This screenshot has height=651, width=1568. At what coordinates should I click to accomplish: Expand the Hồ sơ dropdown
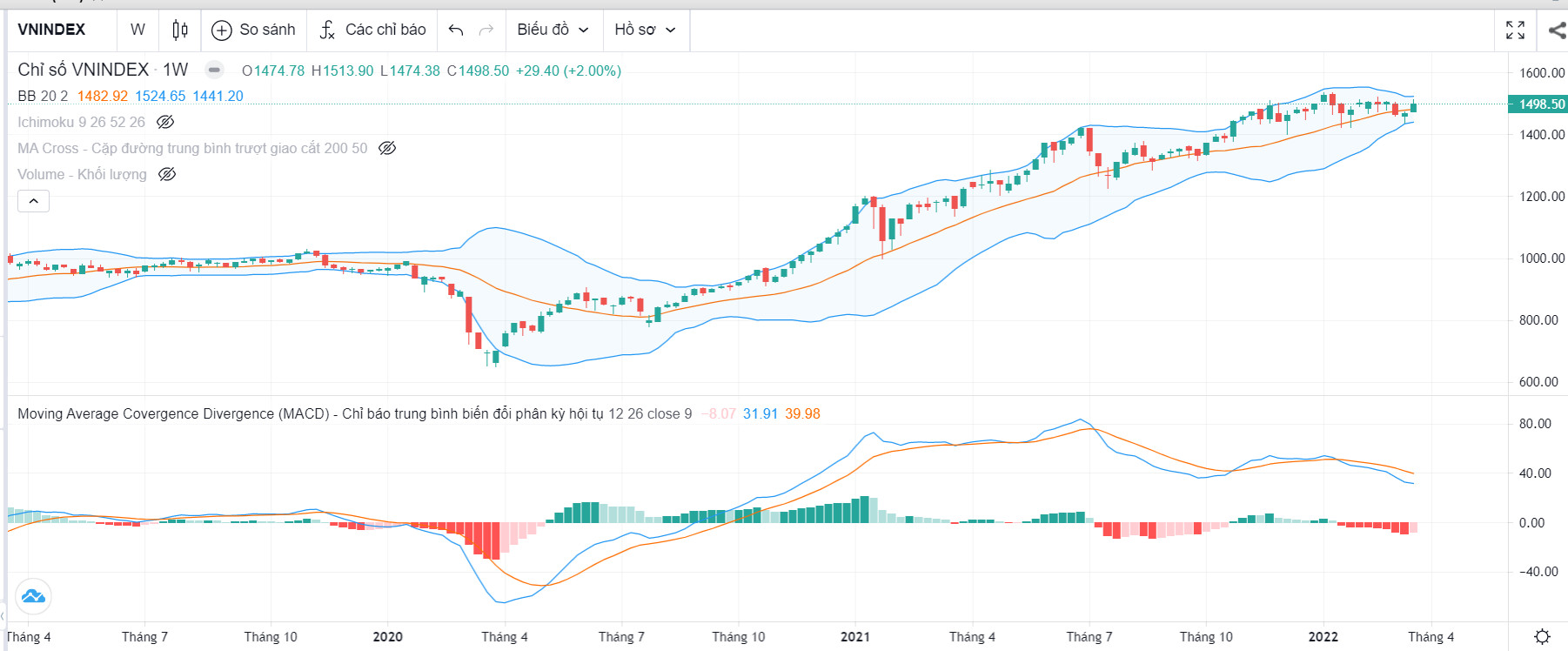point(645,30)
